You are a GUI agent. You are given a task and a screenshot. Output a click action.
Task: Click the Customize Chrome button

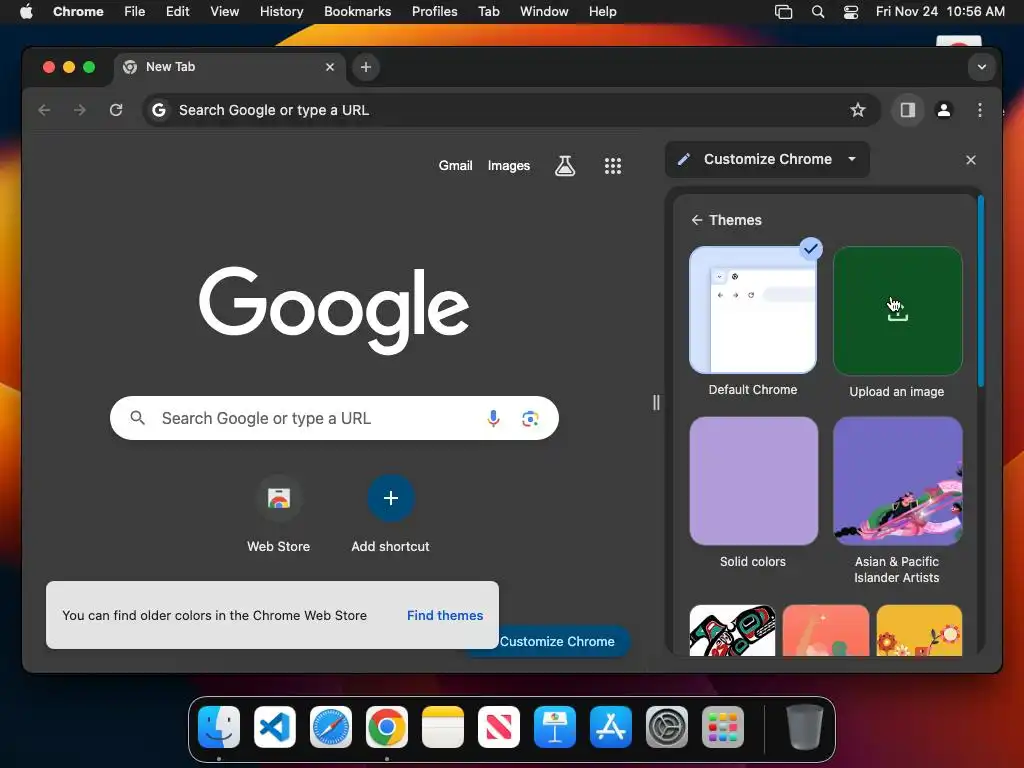point(556,641)
